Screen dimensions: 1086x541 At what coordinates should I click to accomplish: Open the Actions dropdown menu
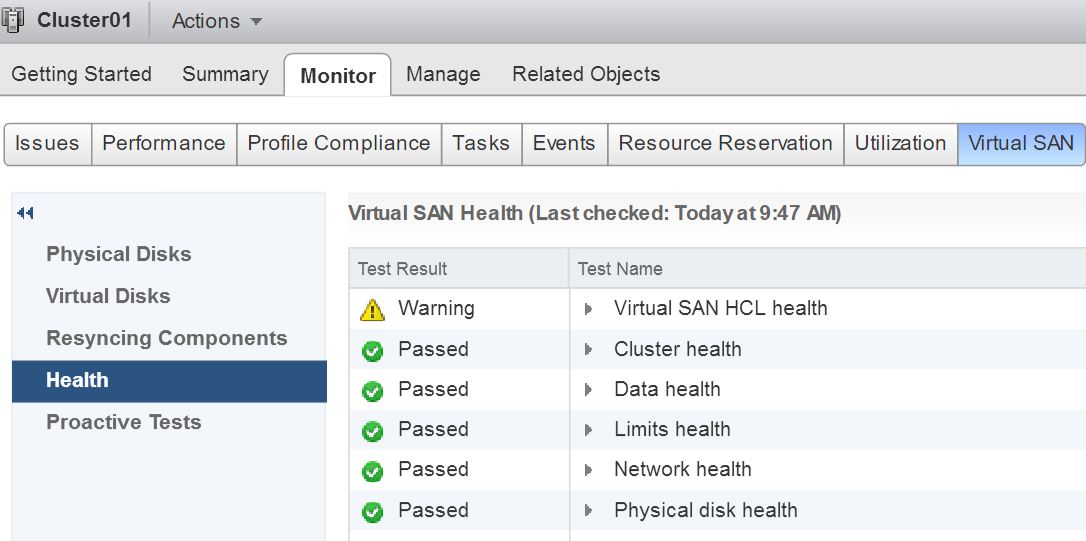pos(216,21)
